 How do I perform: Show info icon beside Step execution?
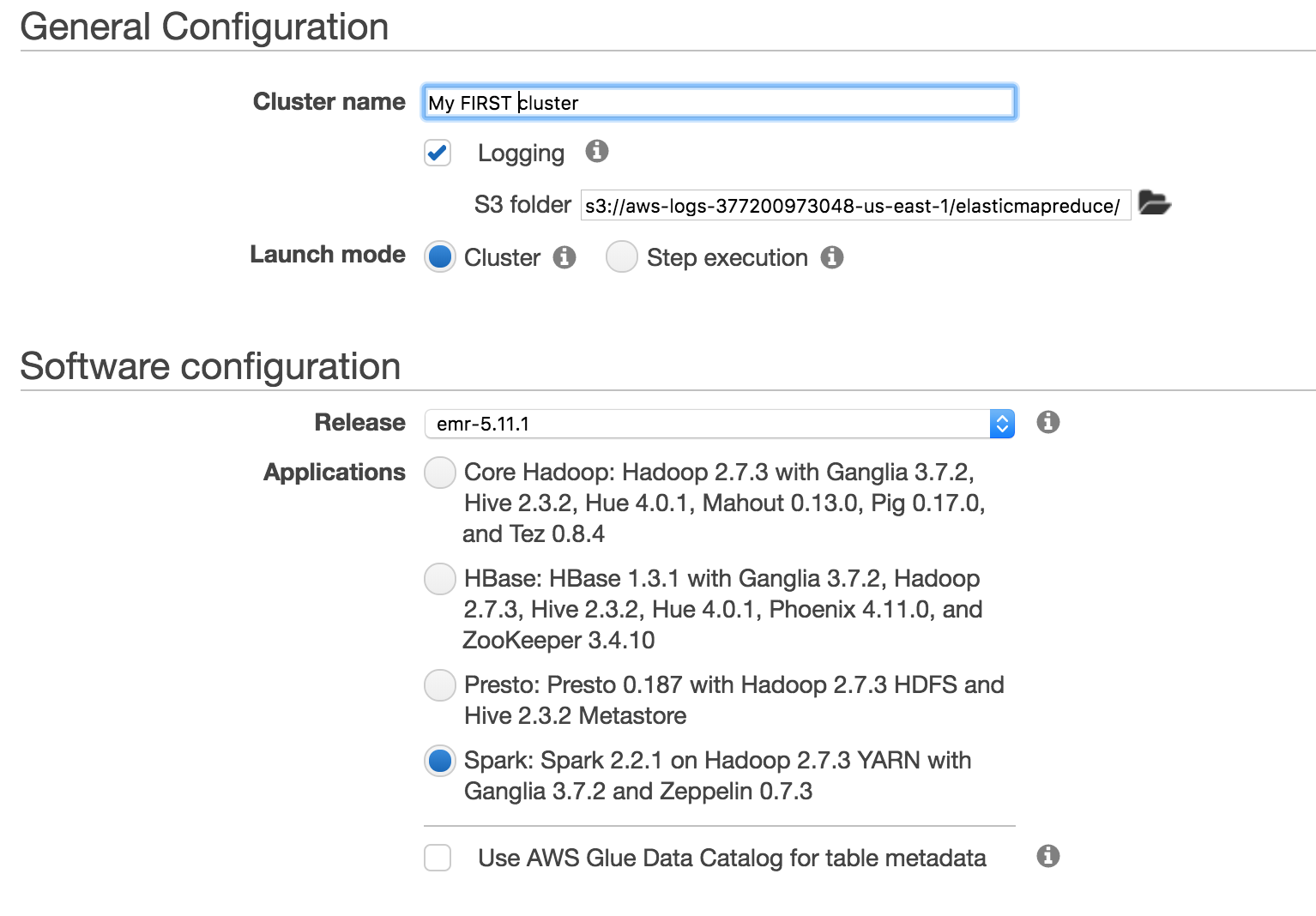[832, 257]
